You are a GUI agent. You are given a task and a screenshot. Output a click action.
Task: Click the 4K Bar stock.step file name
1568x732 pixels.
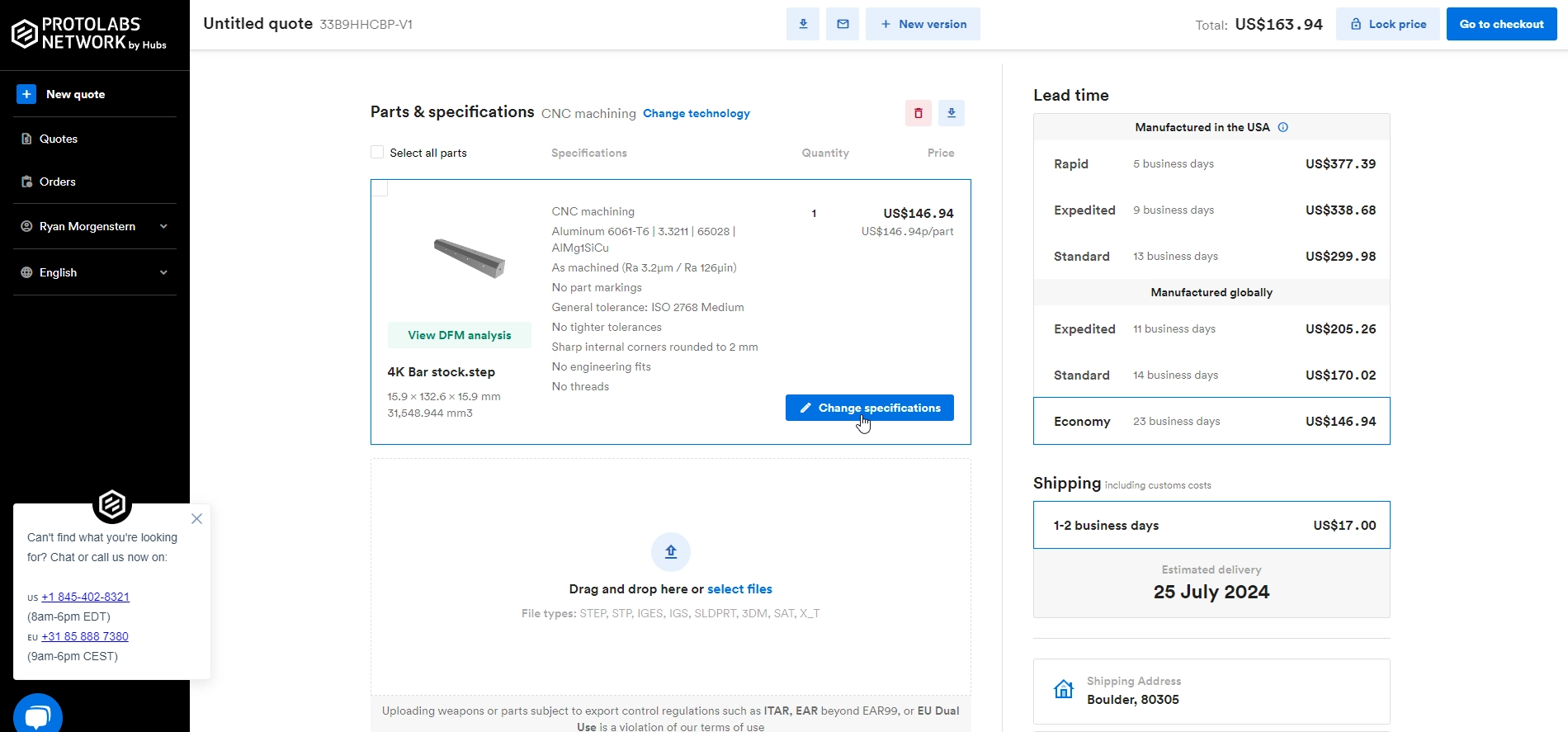(442, 372)
